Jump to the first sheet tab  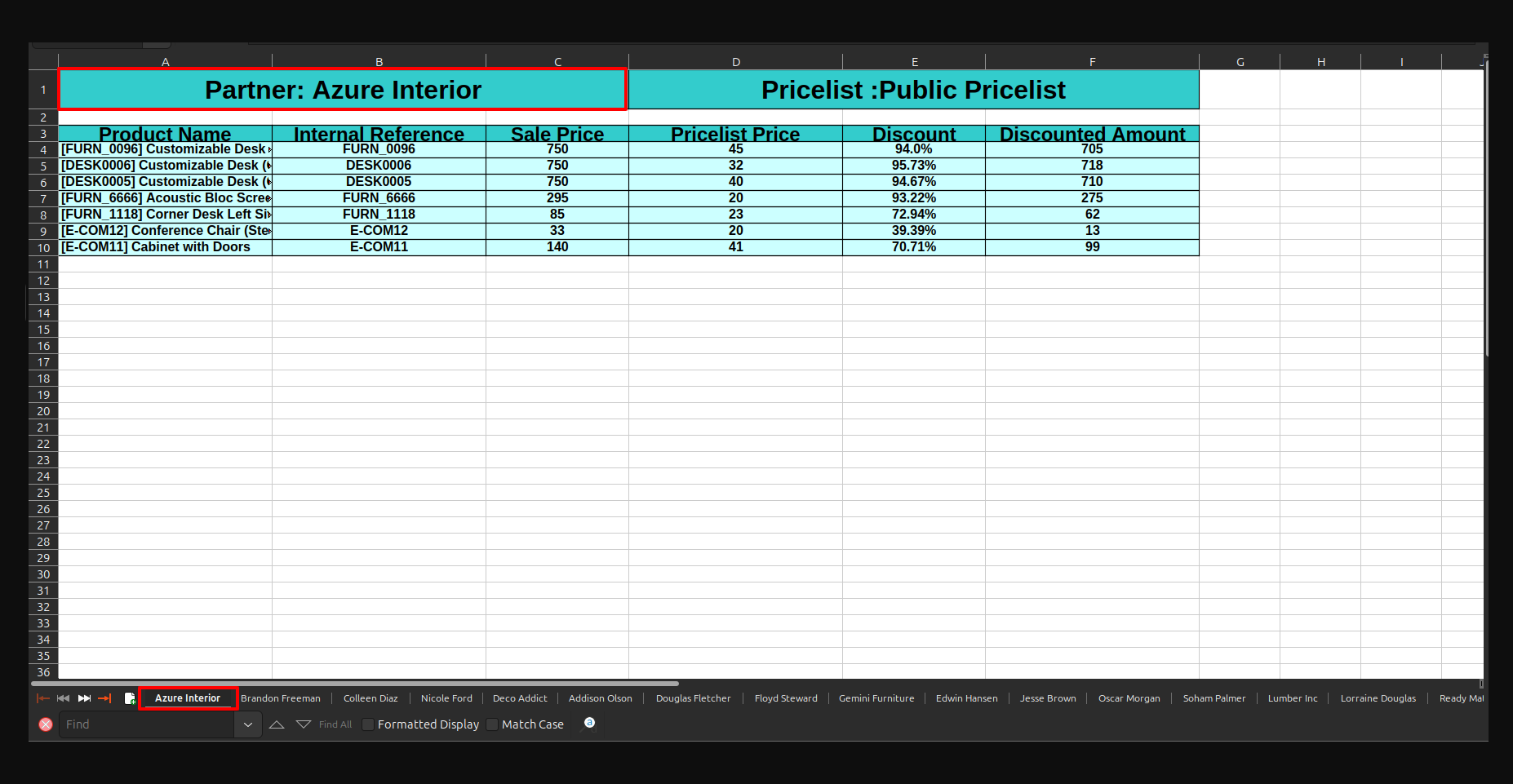[43, 698]
